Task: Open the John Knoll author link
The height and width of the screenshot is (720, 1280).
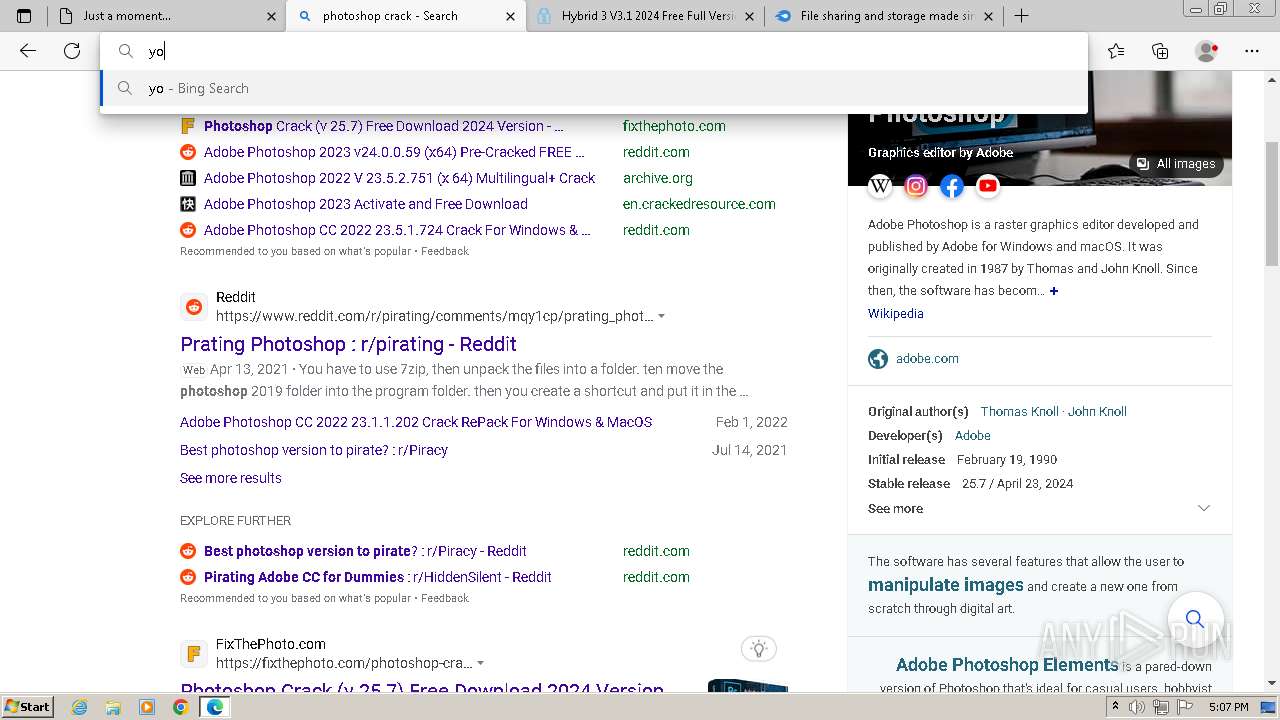Action: 1097,411
